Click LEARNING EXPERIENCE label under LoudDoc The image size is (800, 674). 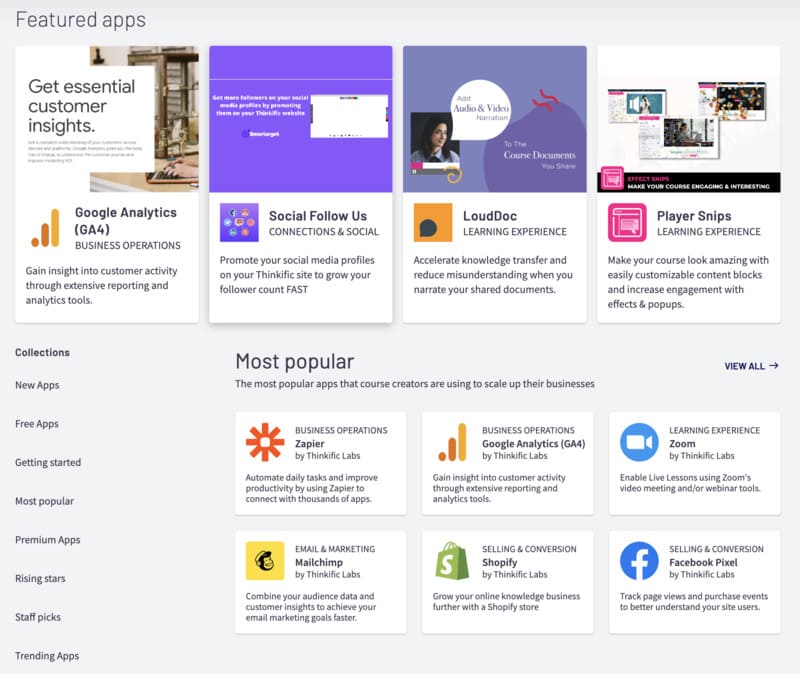tap(515, 232)
